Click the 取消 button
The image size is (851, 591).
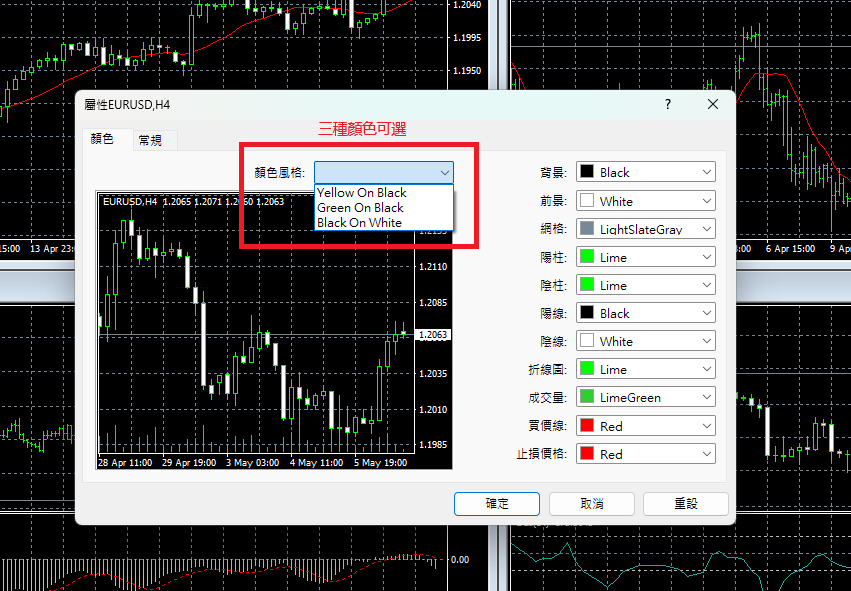592,504
